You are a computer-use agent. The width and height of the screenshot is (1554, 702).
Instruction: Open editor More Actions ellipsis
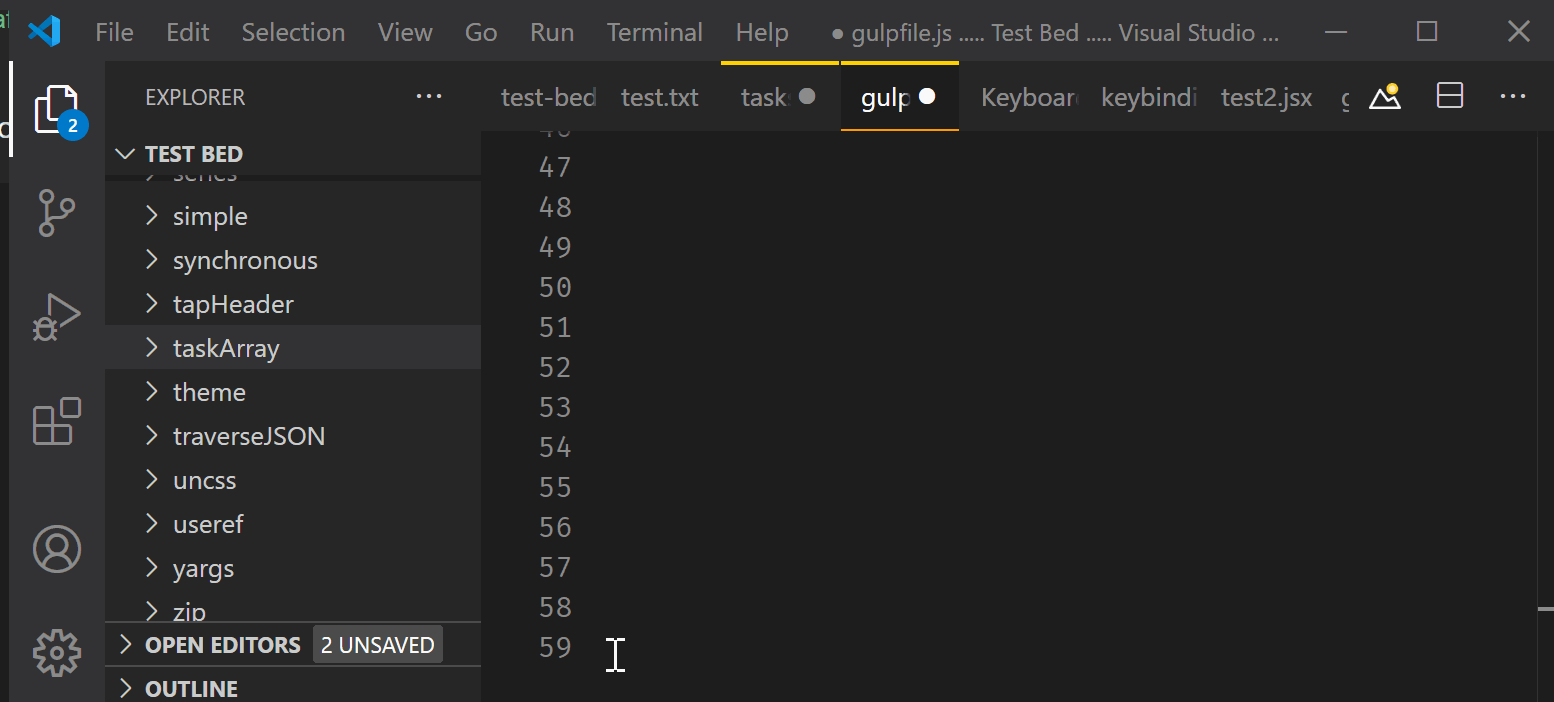point(1513,96)
